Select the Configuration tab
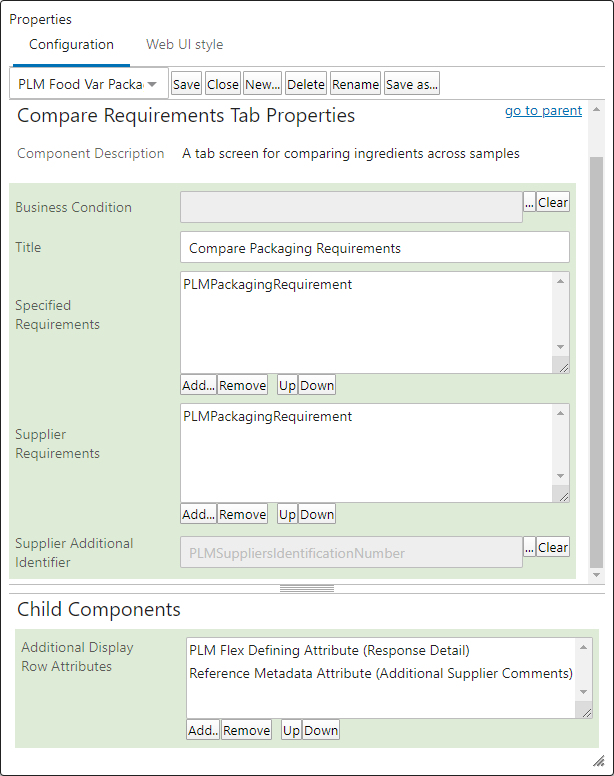 71,45
